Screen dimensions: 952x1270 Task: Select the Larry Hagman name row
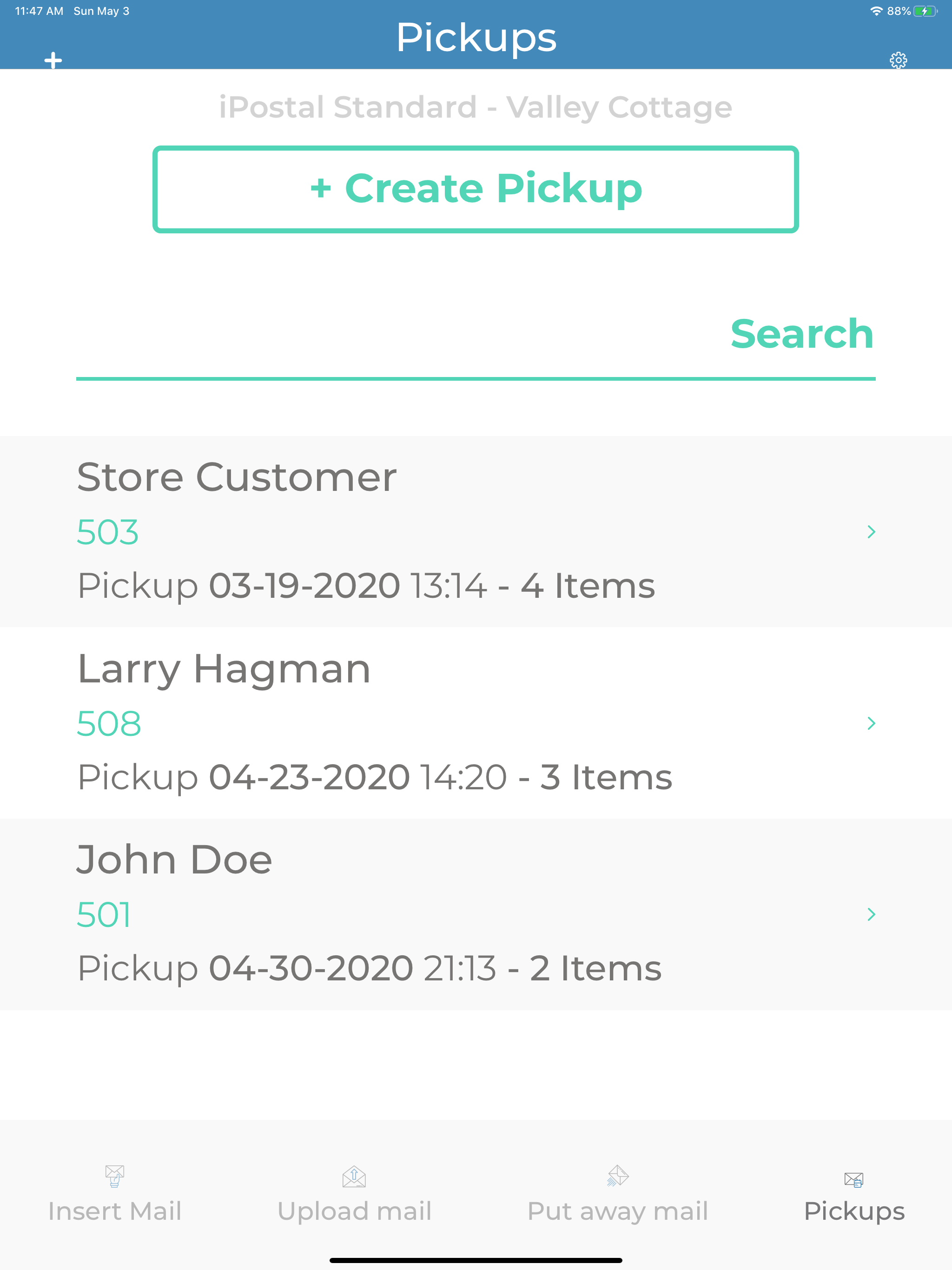(x=224, y=669)
